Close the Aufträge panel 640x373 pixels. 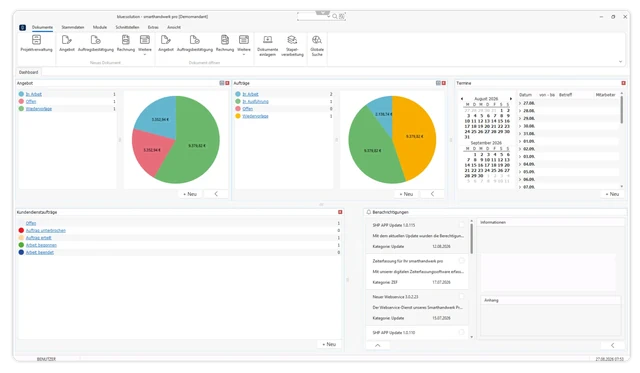(444, 83)
